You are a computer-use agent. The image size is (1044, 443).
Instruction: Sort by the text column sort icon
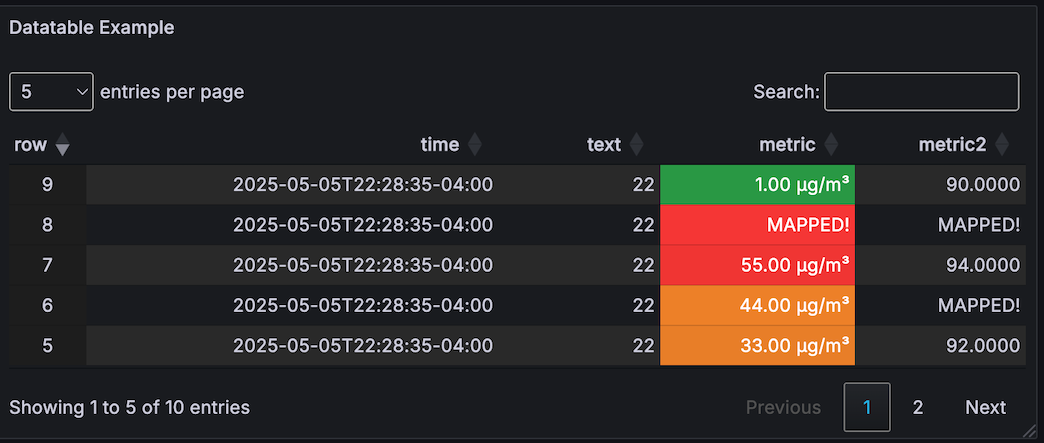(x=637, y=145)
